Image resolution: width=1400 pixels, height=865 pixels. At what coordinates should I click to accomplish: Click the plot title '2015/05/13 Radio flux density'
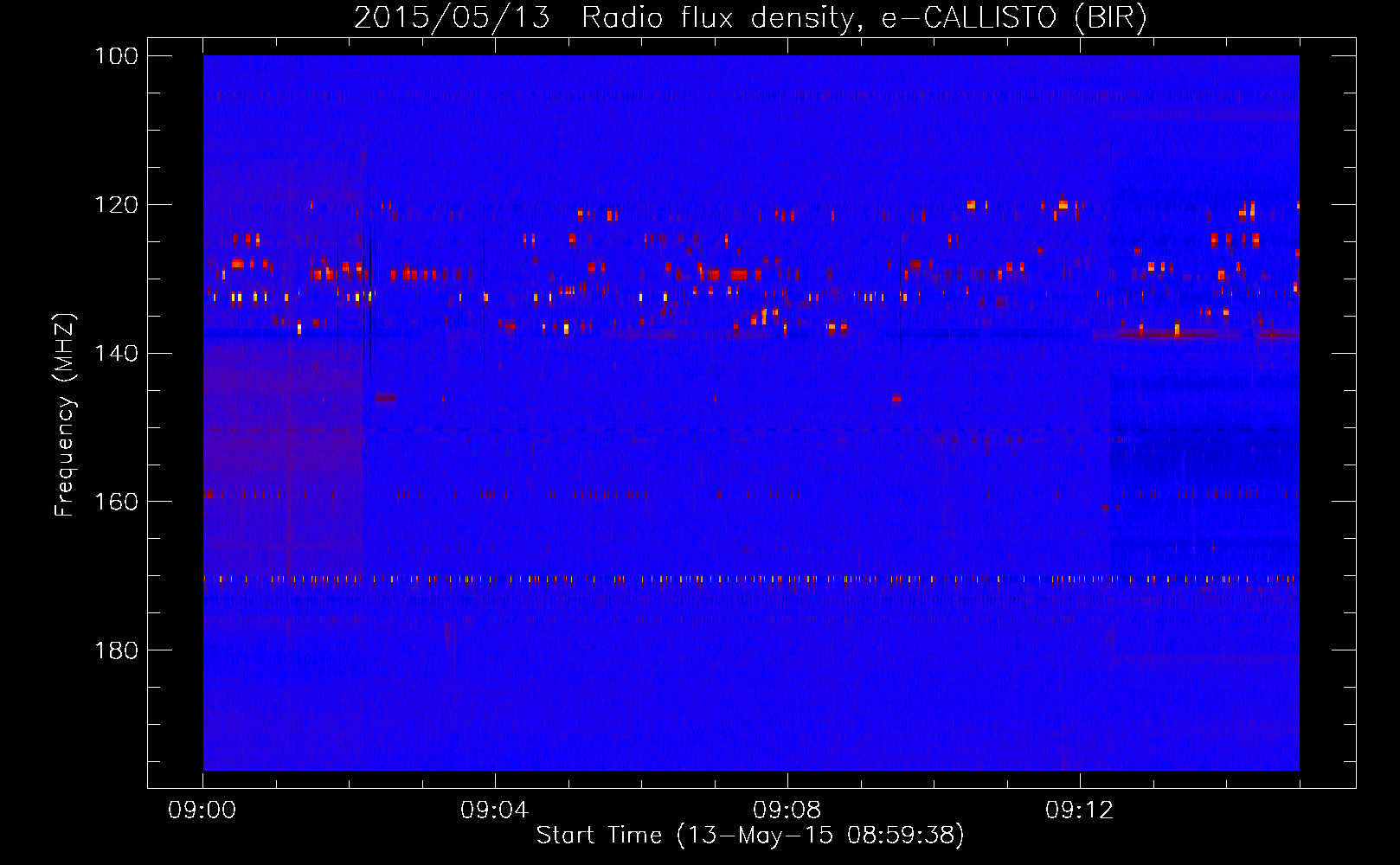point(750,18)
